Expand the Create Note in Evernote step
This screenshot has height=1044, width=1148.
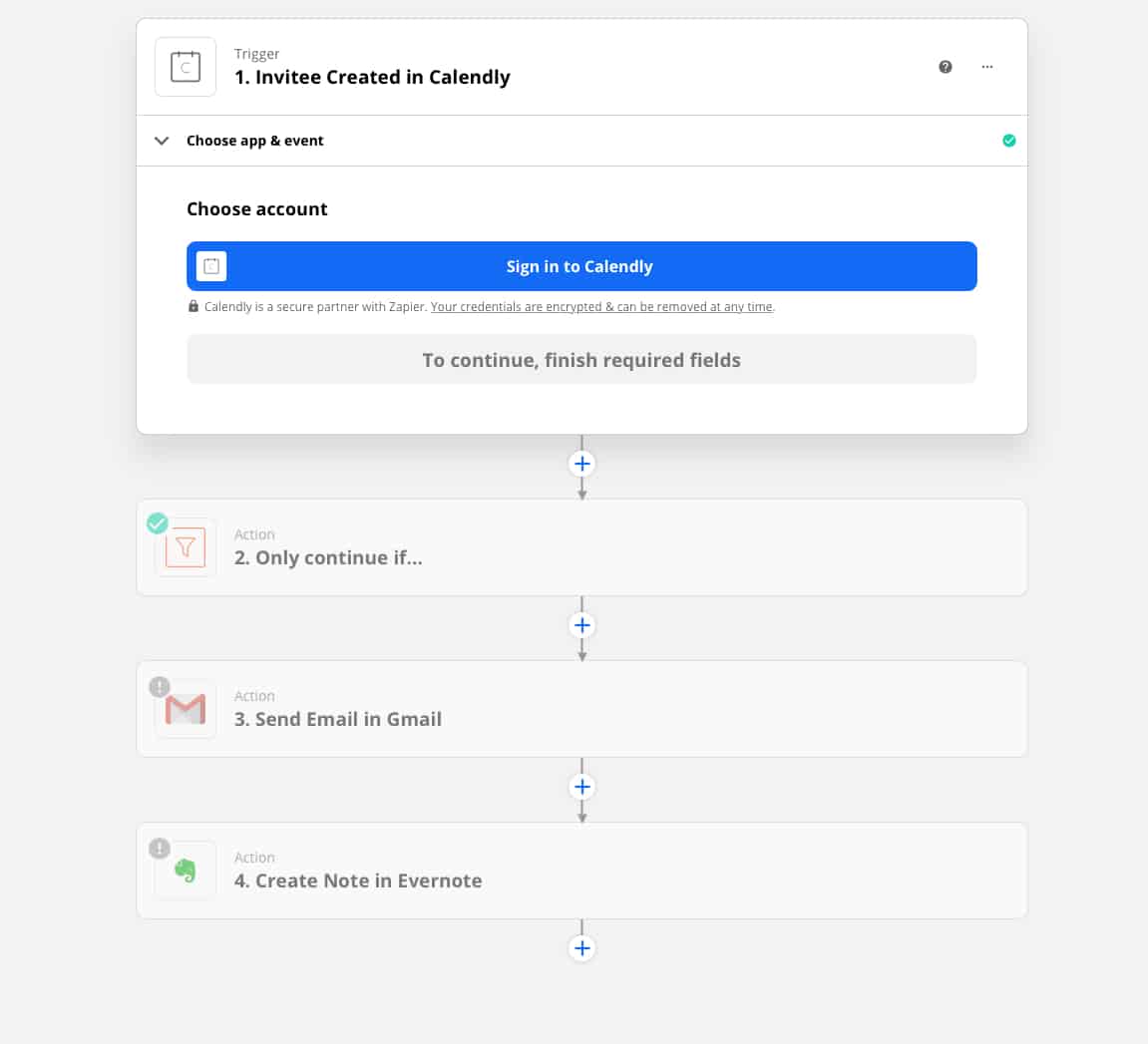[x=582, y=870]
